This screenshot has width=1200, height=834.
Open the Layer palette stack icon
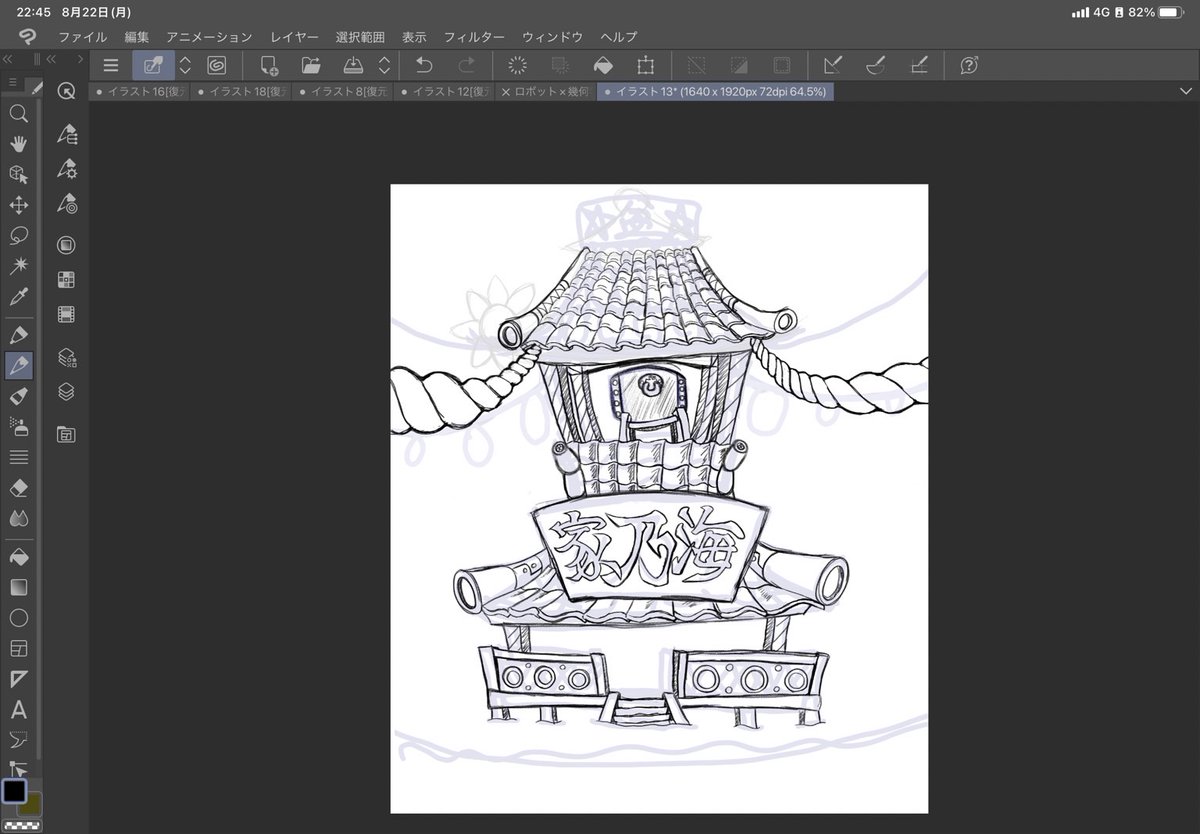point(66,392)
